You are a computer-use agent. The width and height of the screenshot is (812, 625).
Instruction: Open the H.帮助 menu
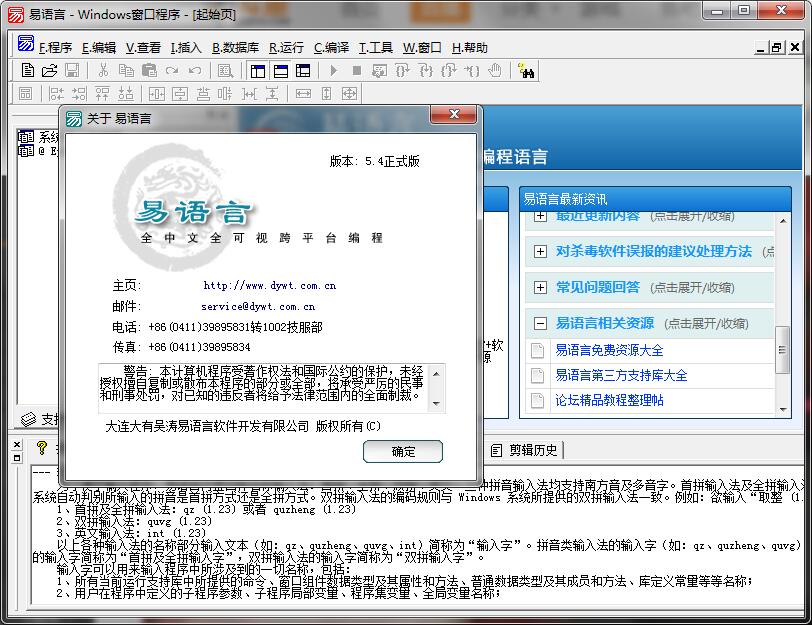pos(470,48)
